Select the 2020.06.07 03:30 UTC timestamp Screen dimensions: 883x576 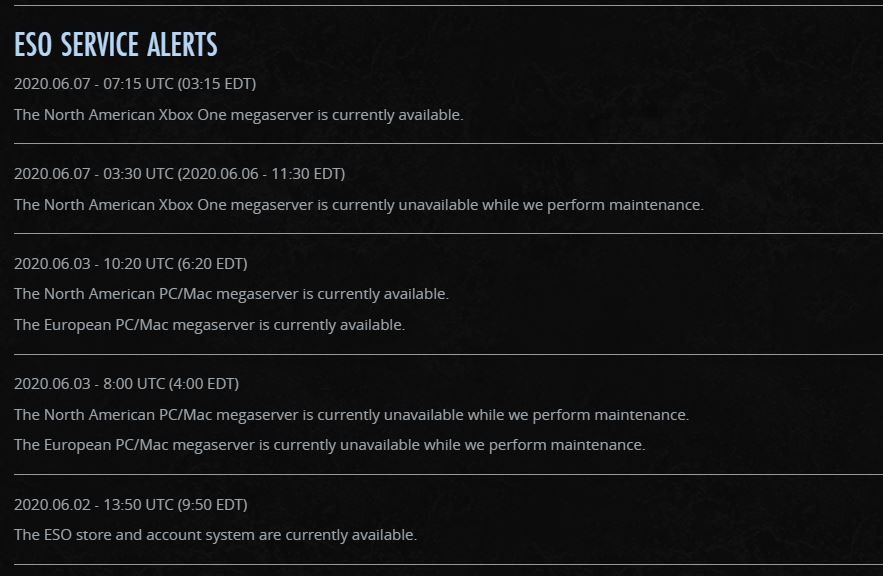click(x=180, y=174)
